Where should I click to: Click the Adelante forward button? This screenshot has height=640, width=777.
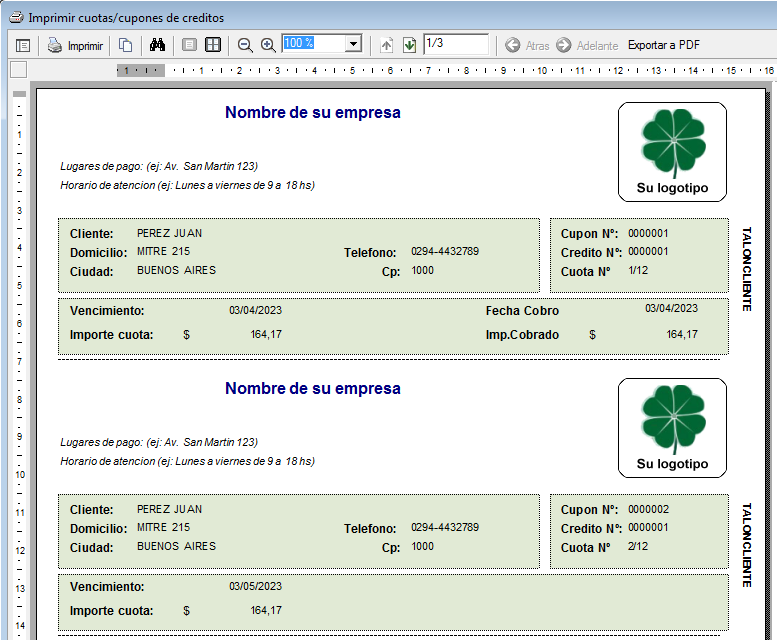click(x=587, y=45)
